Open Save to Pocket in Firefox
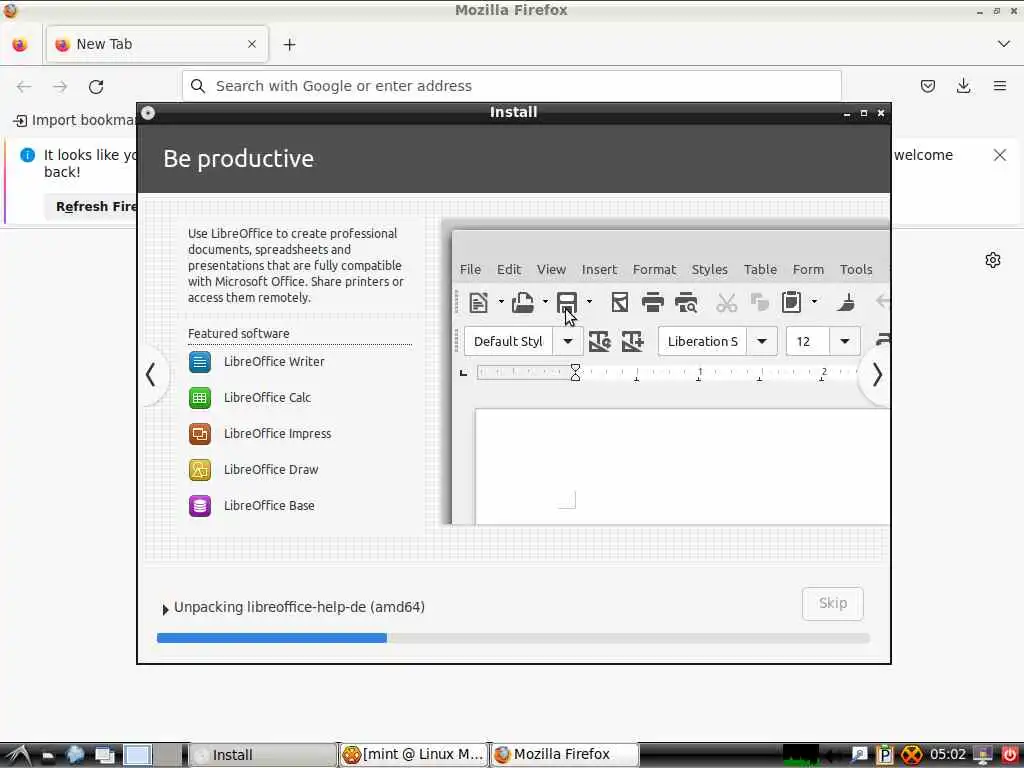 coord(928,86)
